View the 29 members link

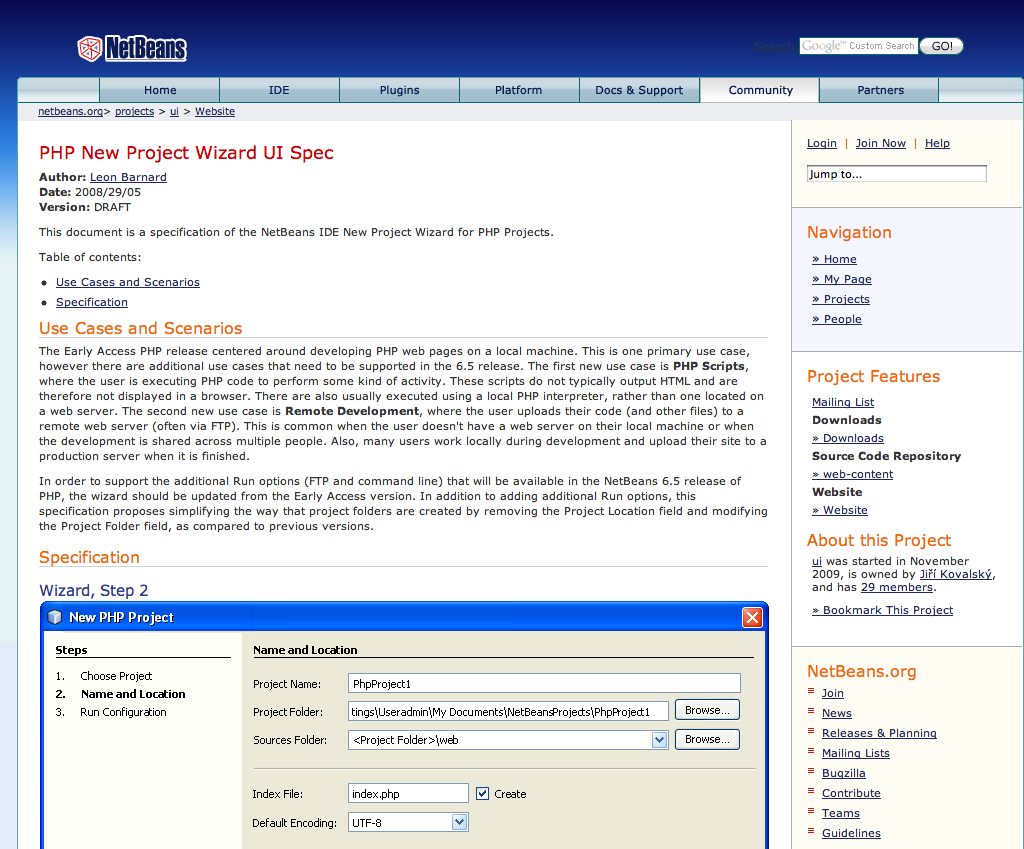(x=897, y=587)
